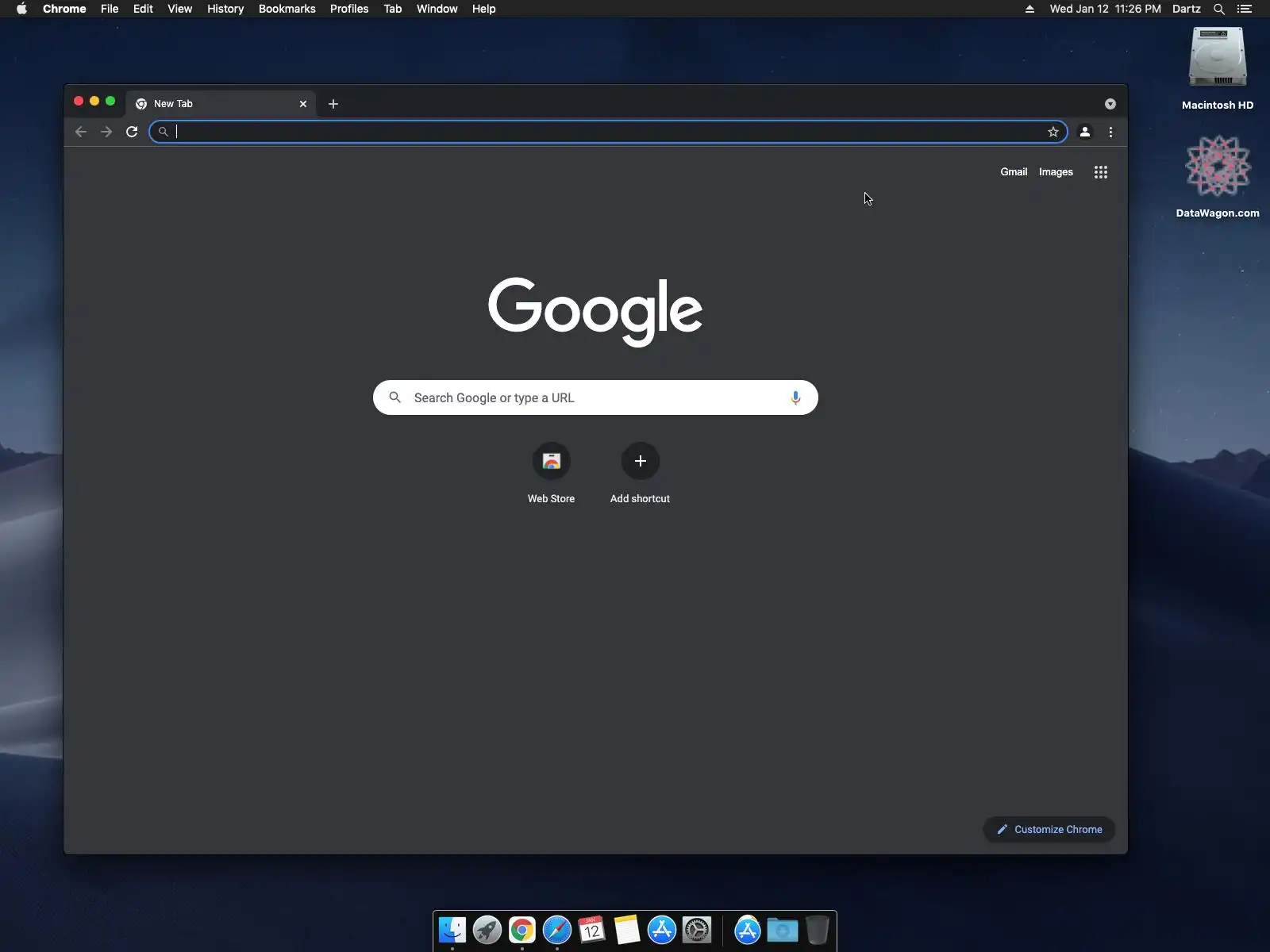
Task: Click the forward navigation arrow in Chrome
Action: (x=106, y=132)
